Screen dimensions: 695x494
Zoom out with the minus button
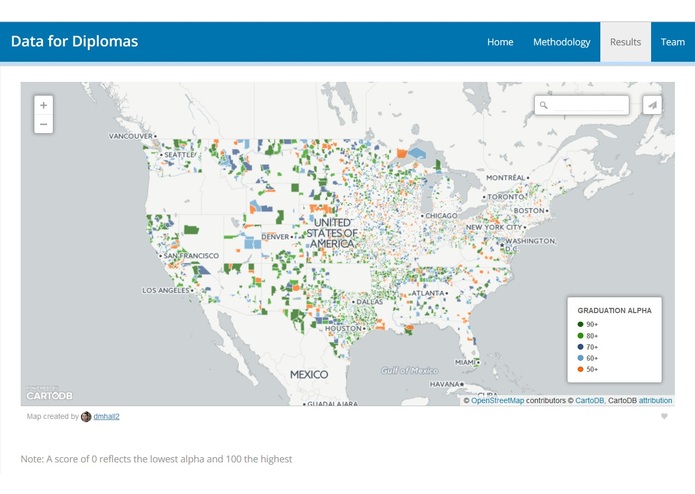[x=43, y=124]
